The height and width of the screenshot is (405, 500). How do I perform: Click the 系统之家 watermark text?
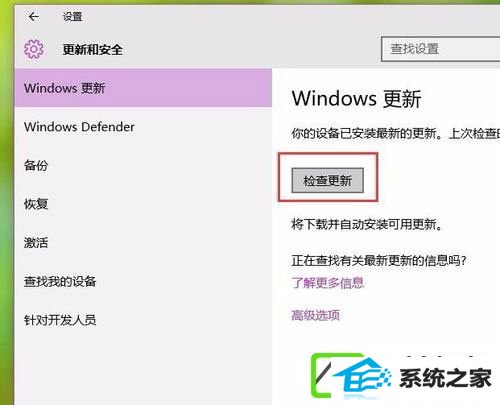point(446,378)
